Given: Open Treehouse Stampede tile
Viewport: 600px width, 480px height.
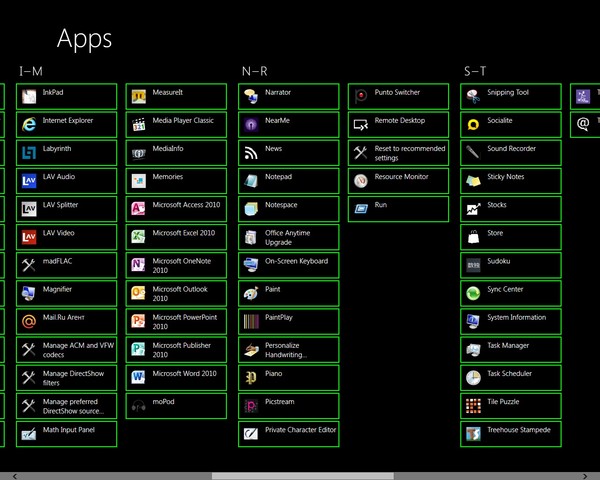Looking at the screenshot, I should [x=511, y=434].
